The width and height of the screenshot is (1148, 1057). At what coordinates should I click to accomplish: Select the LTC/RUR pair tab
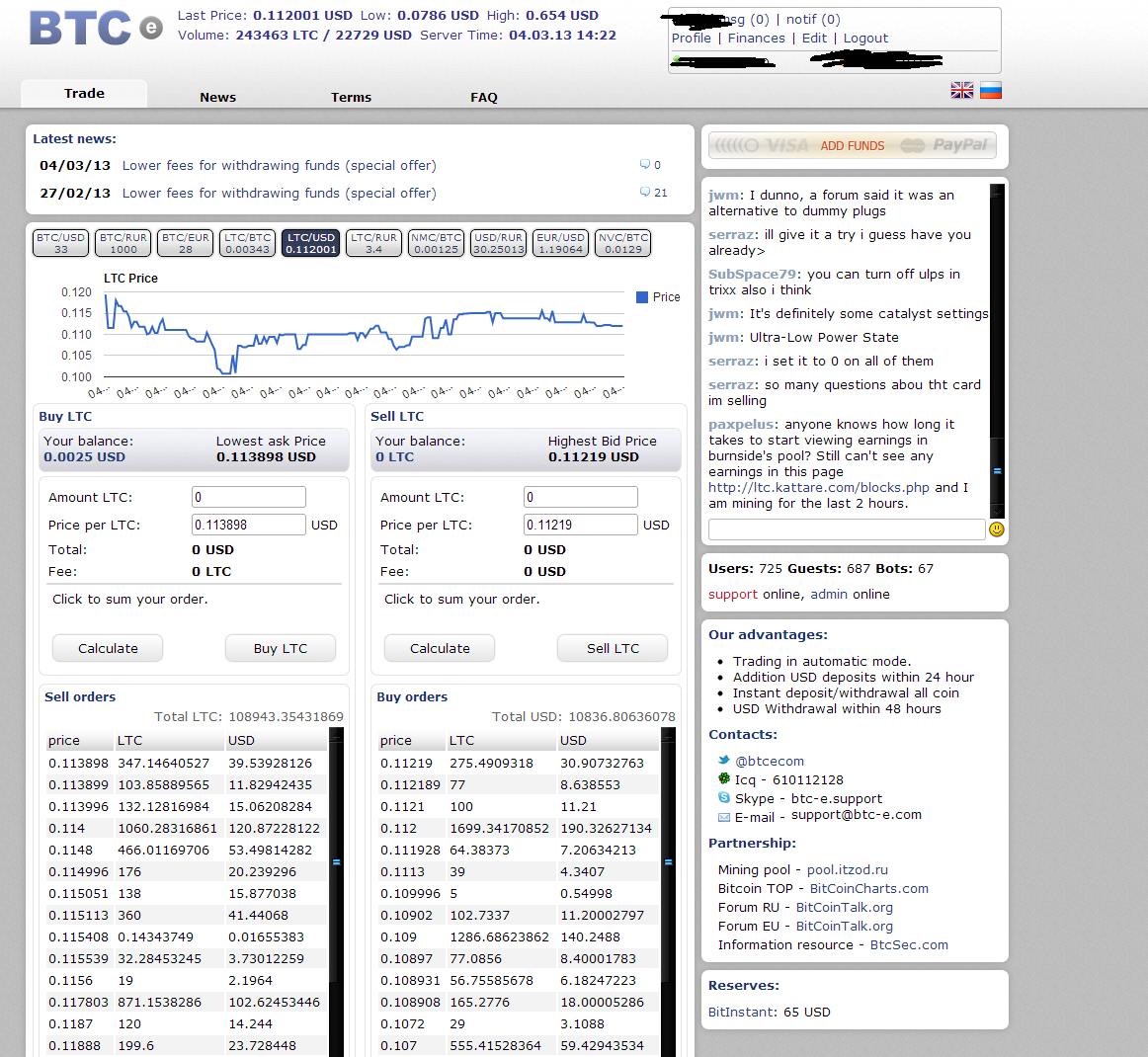373,243
